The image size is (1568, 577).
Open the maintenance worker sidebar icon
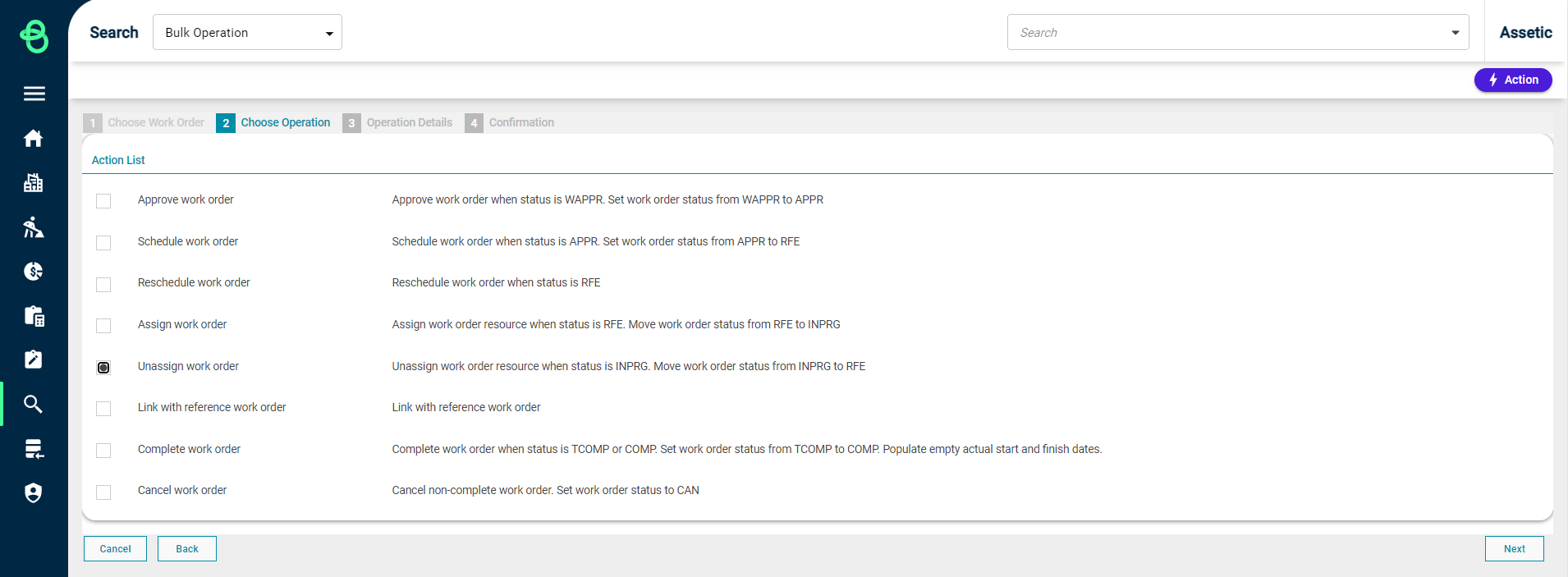click(x=34, y=227)
